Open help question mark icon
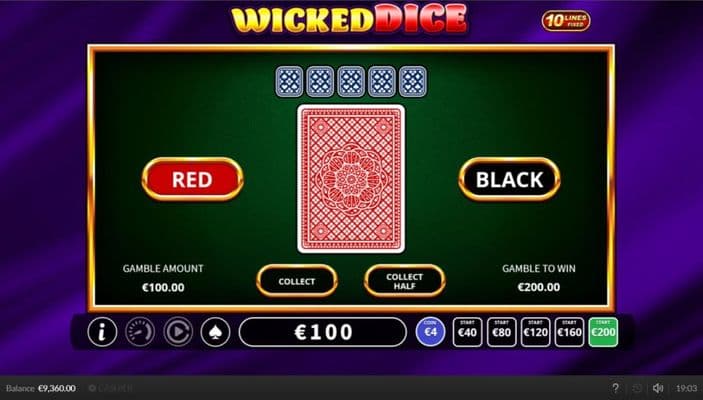This screenshot has height=400, width=703. click(x=616, y=388)
